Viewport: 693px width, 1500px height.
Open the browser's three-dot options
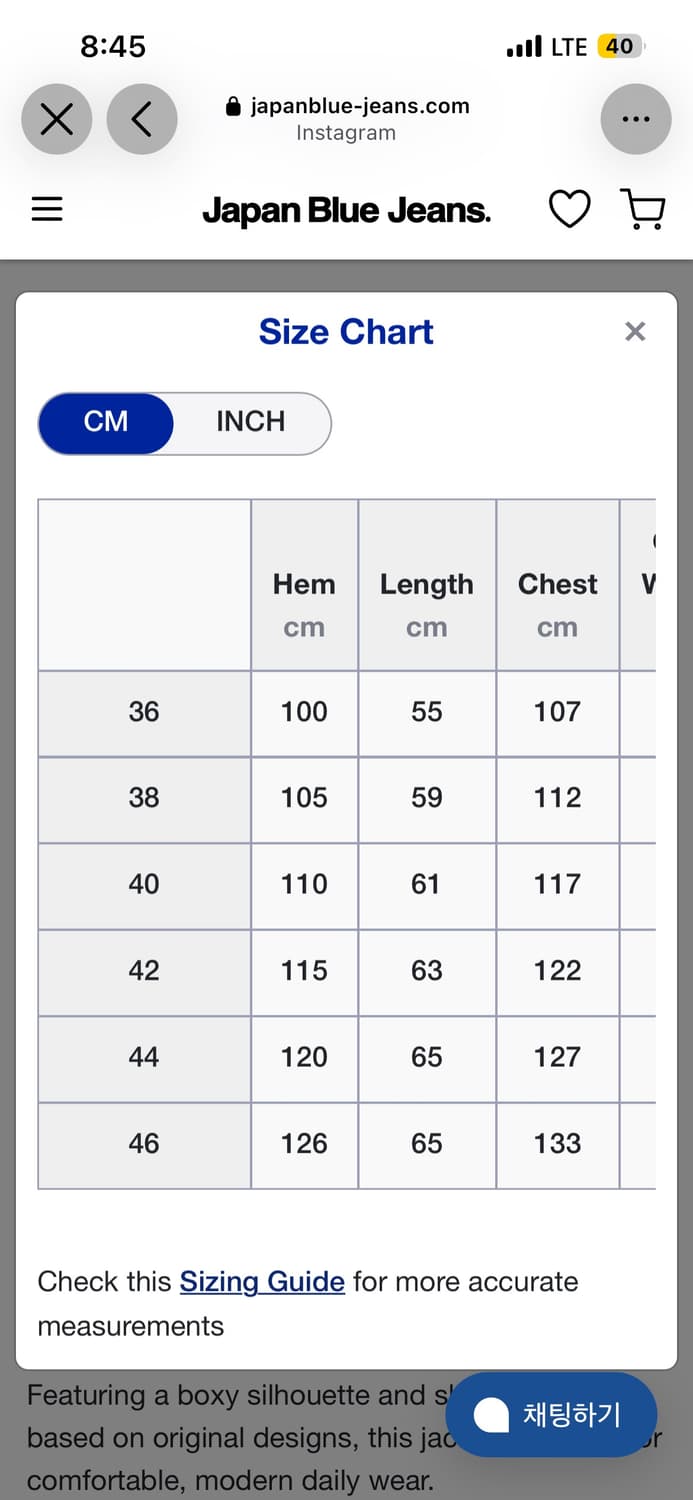point(636,119)
